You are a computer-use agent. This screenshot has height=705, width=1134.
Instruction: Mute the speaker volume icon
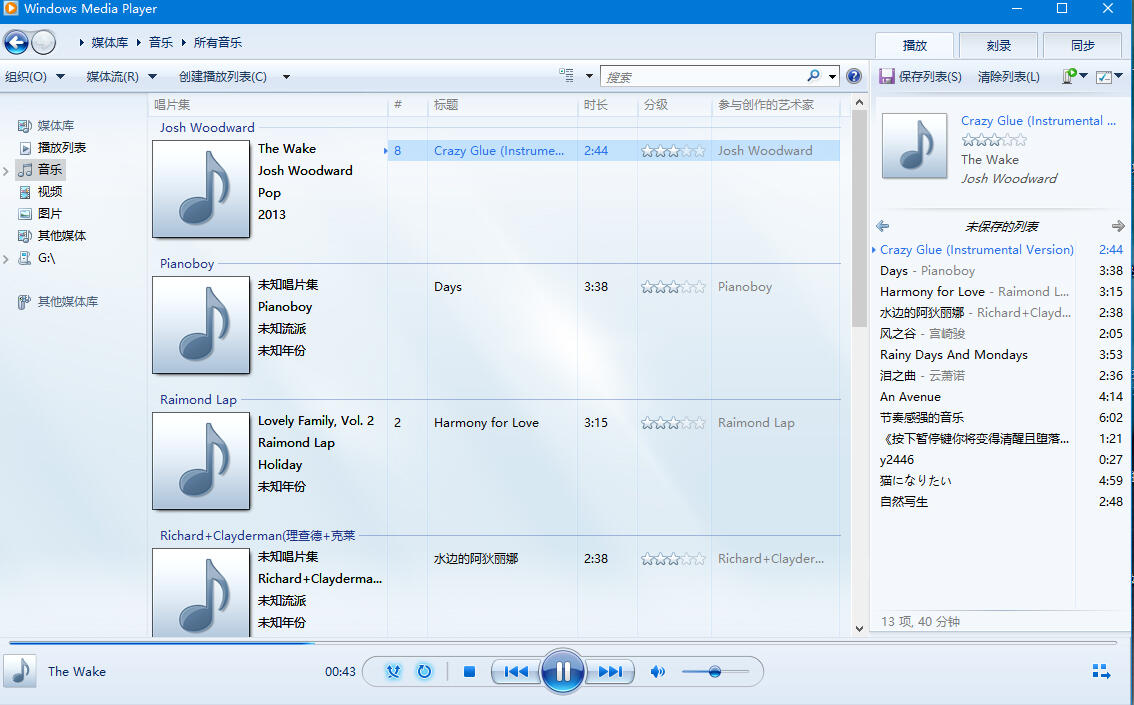[x=657, y=672]
